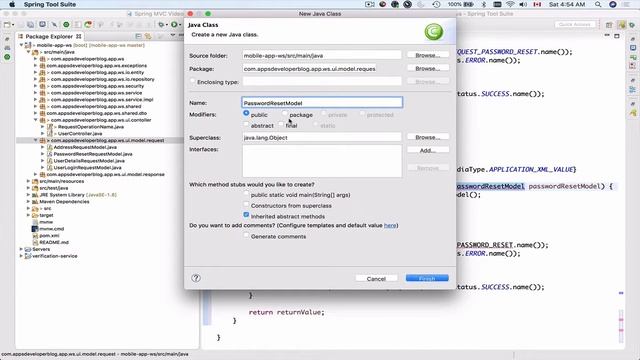The width and height of the screenshot is (640, 360).
Task: Expand the Maven Dependencies node
Action: [x=29, y=202]
